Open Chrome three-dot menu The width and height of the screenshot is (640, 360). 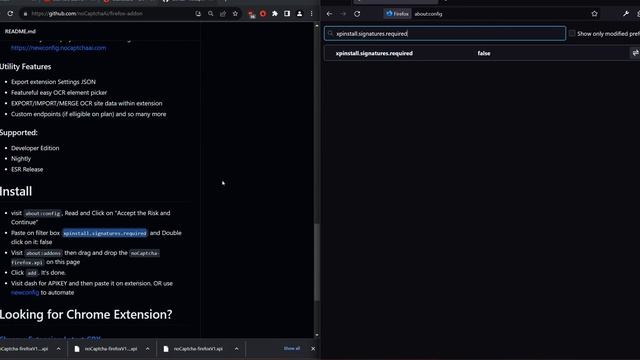(x=311, y=13)
